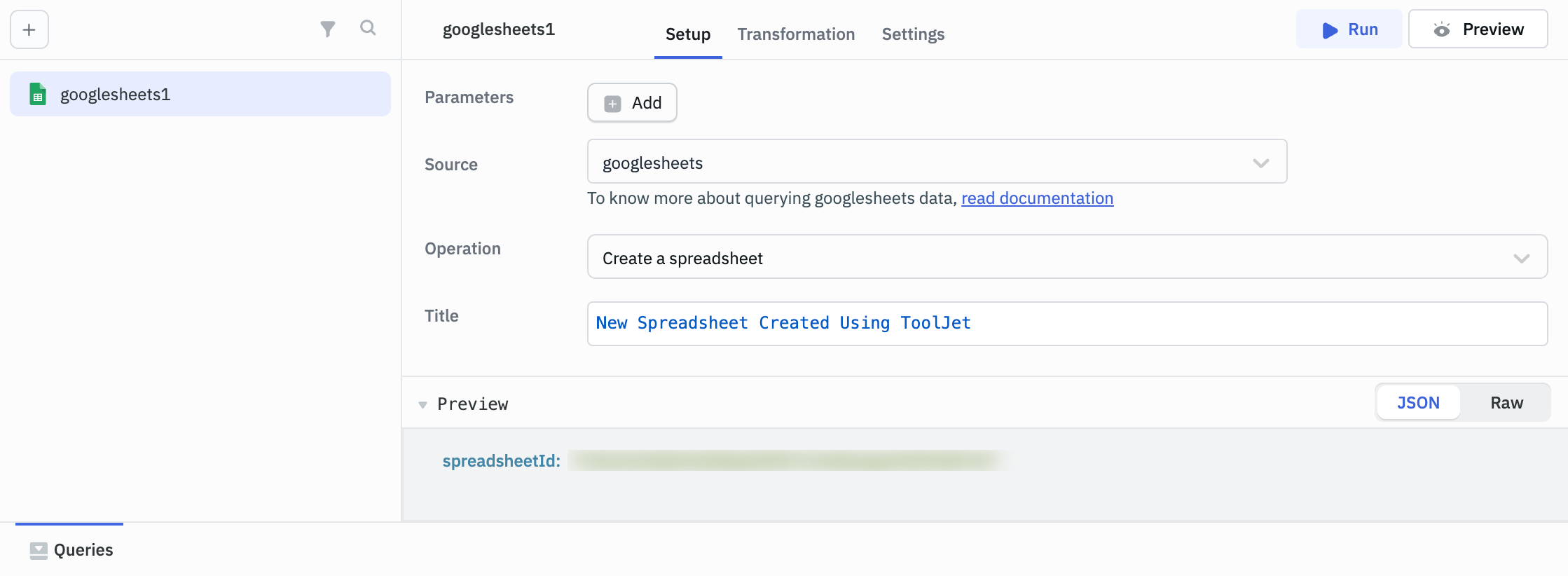Select the Setup tab

click(x=687, y=34)
